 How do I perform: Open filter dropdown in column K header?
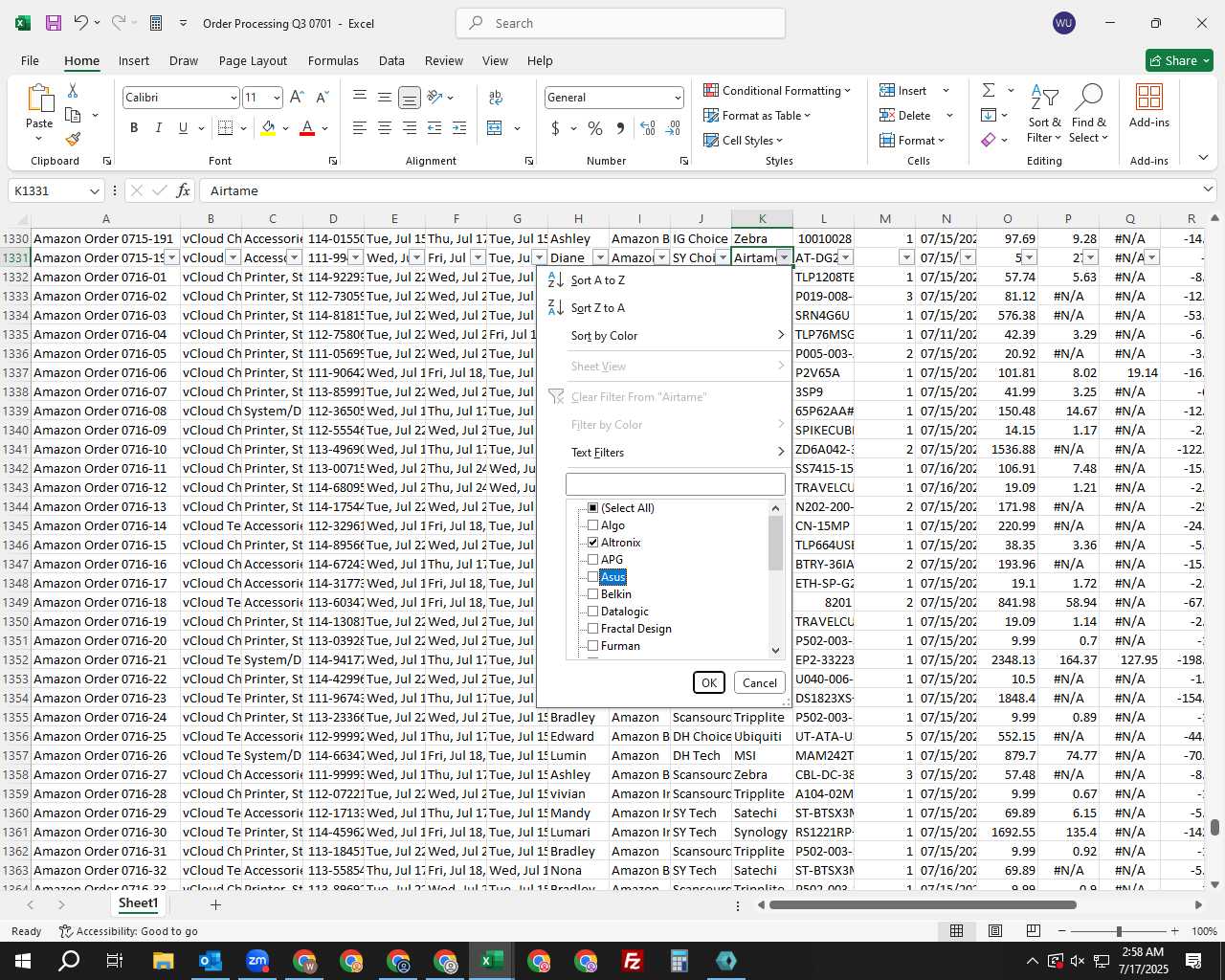(x=785, y=257)
